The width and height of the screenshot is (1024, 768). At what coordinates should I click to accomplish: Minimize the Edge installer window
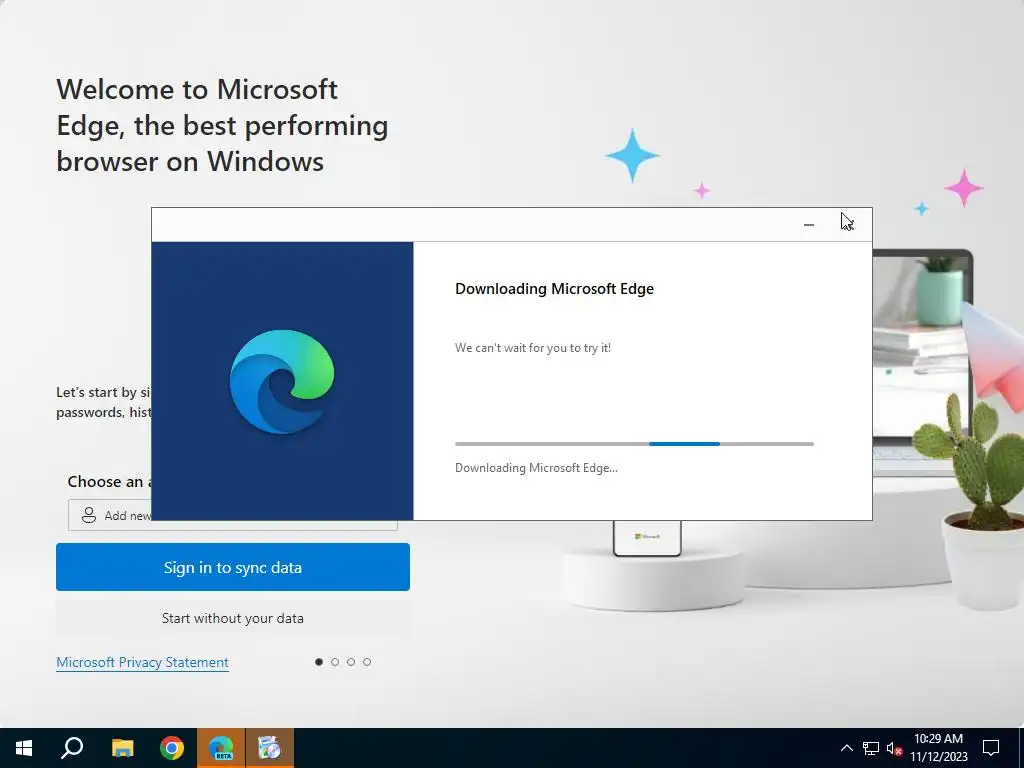(808, 225)
